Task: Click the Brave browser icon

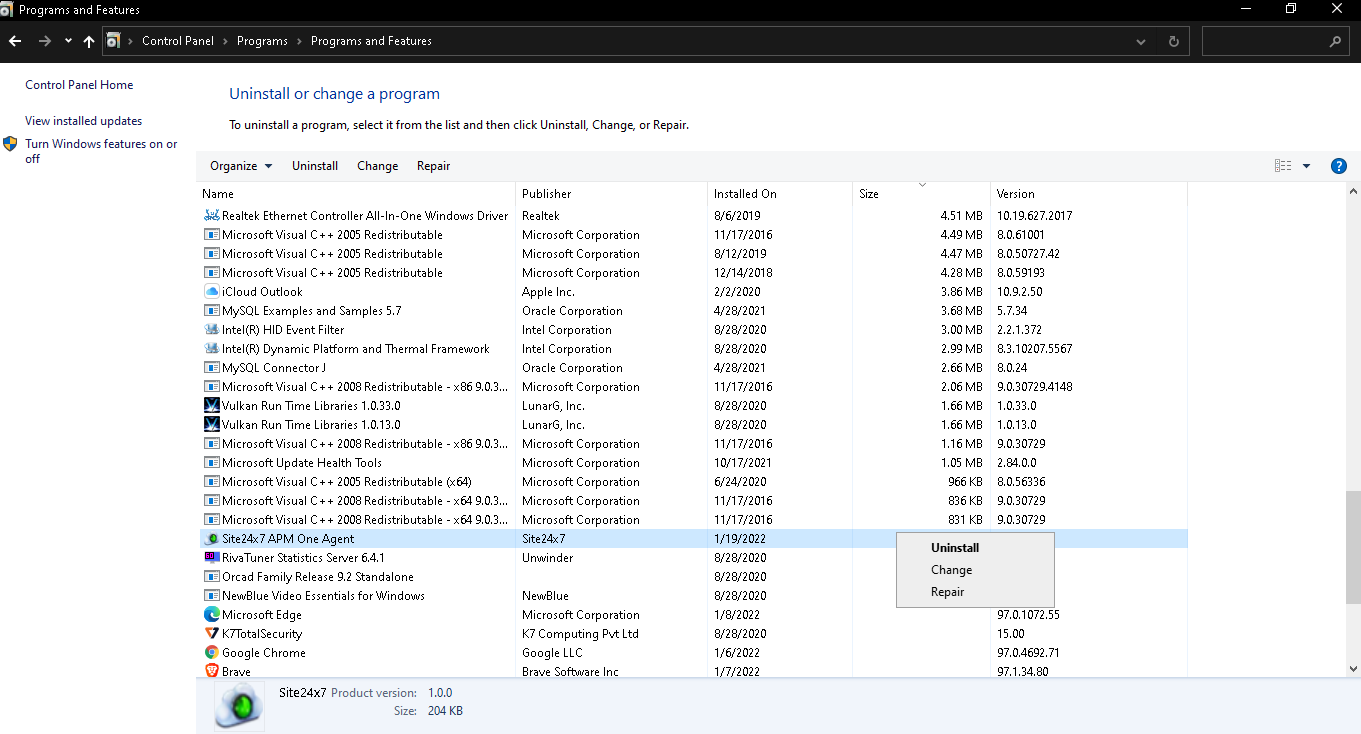Action: coord(211,671)
